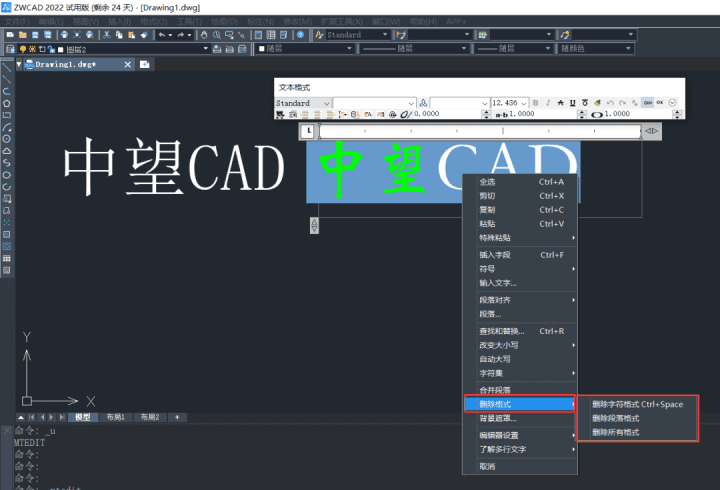
Task: Open the 随颜色 plot style dropdown
Action: pos(628,48)
